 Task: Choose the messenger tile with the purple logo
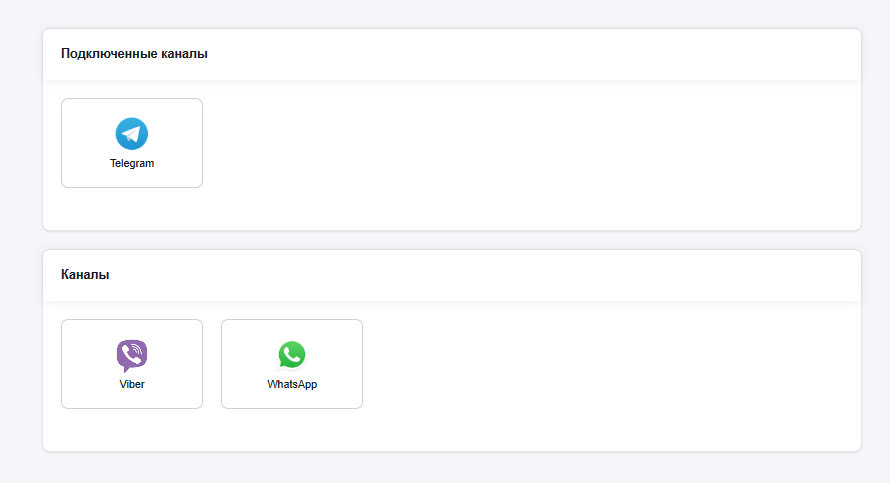click(x=132, y=364)
